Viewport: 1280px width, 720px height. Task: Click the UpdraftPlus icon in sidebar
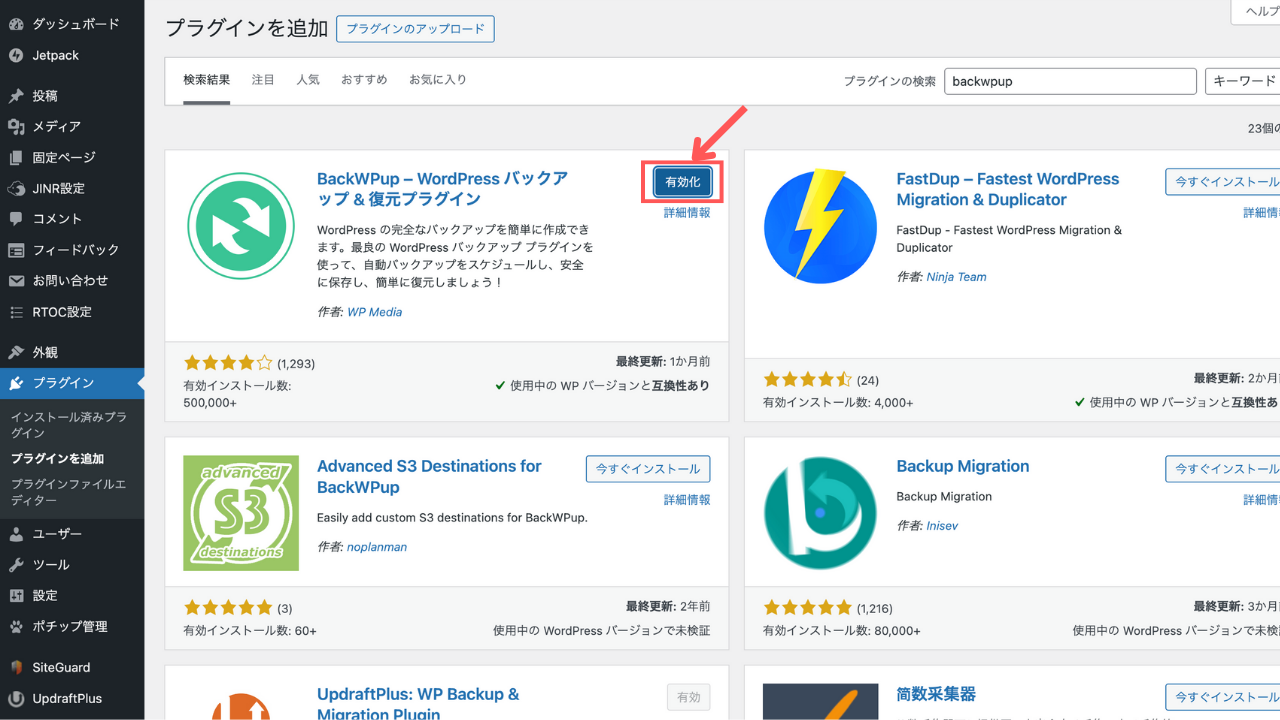point(16,699)
